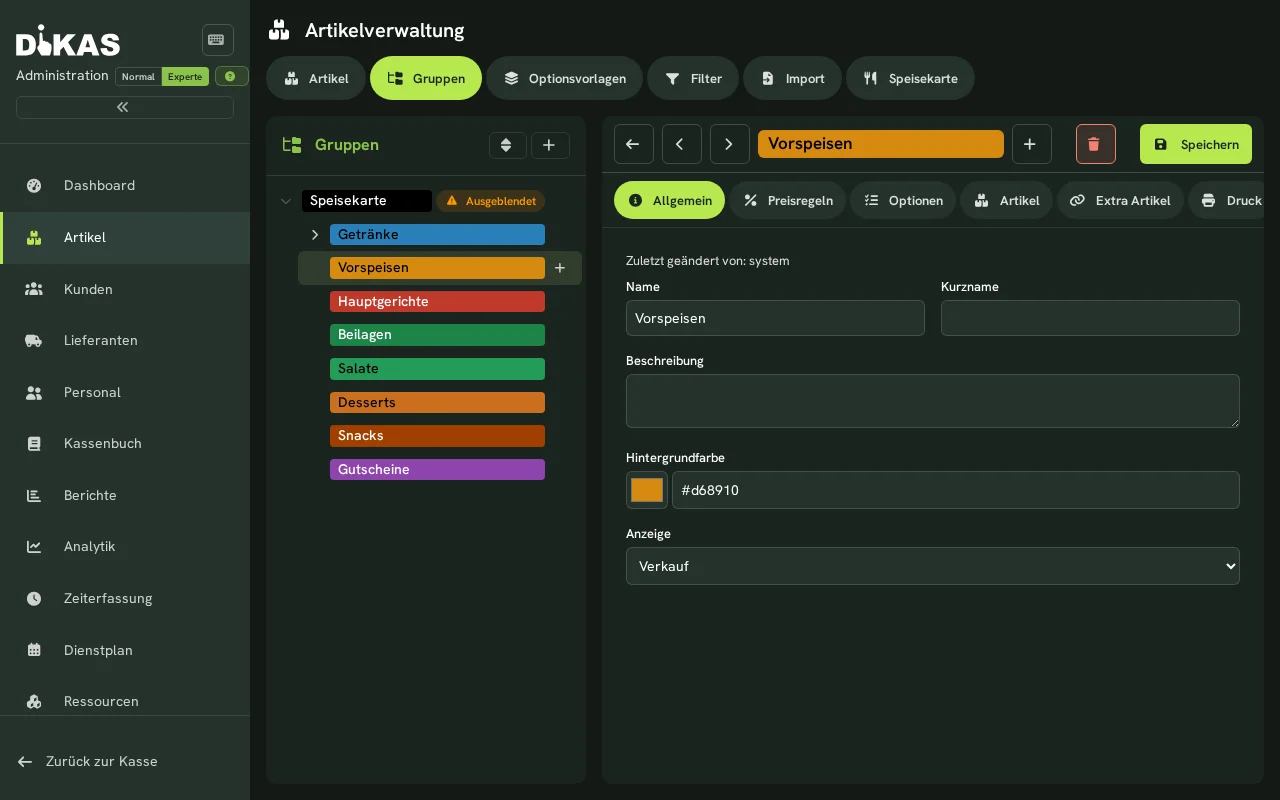
Task: Click the green help question-mark icon
Action: tap(231, 76)
